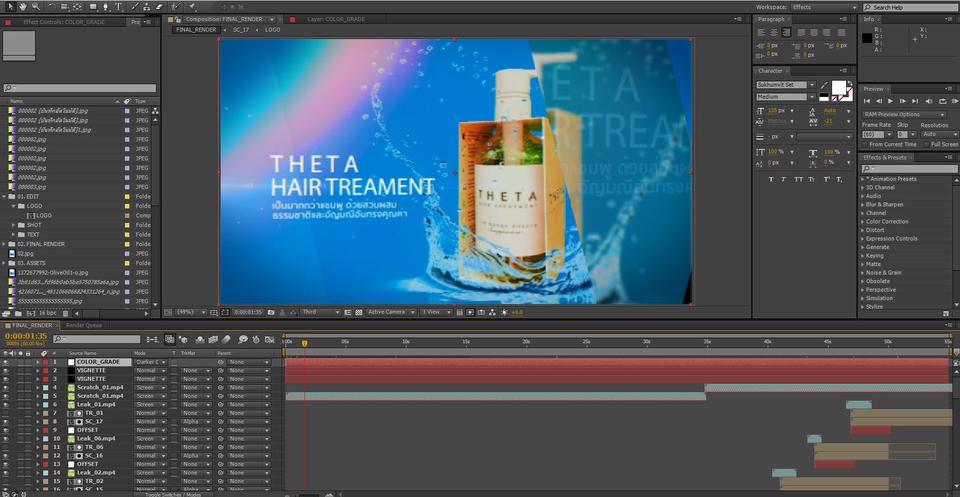Click the Search Help field
Viewport: 960px width, 497px height.
point(910,7)
